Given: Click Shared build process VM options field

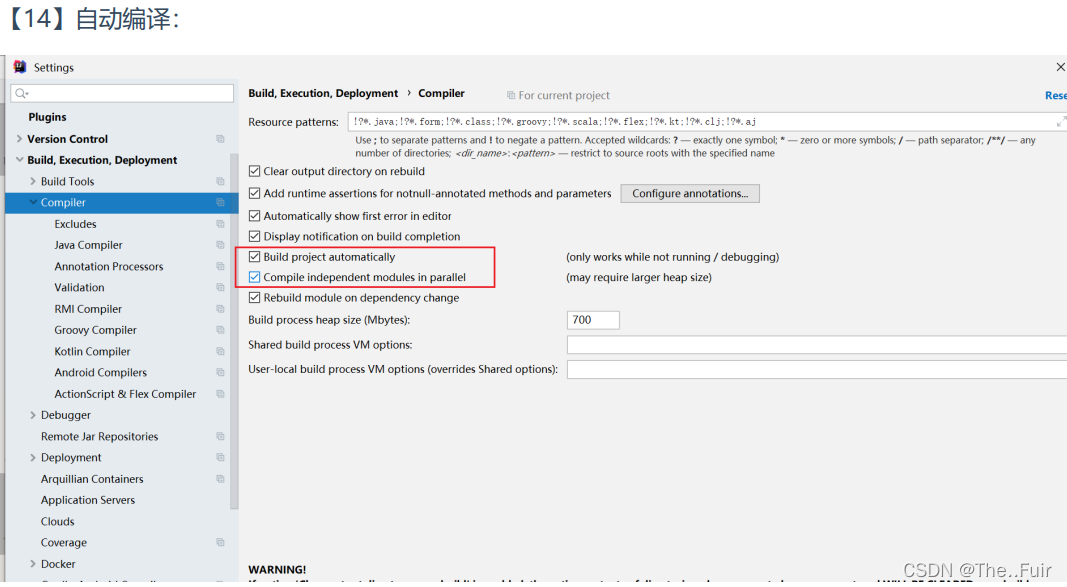Looking at the screenshot, I should (x=817, y=345).
